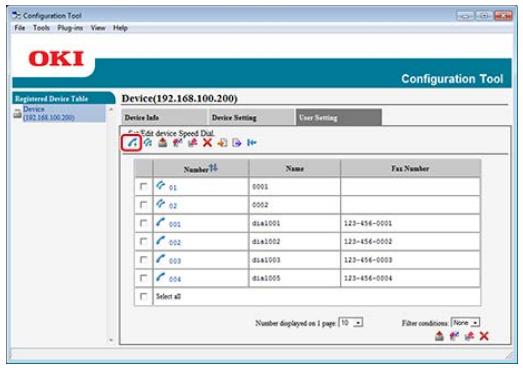Tick the checkbox for dial003 row

click(143, 260)
